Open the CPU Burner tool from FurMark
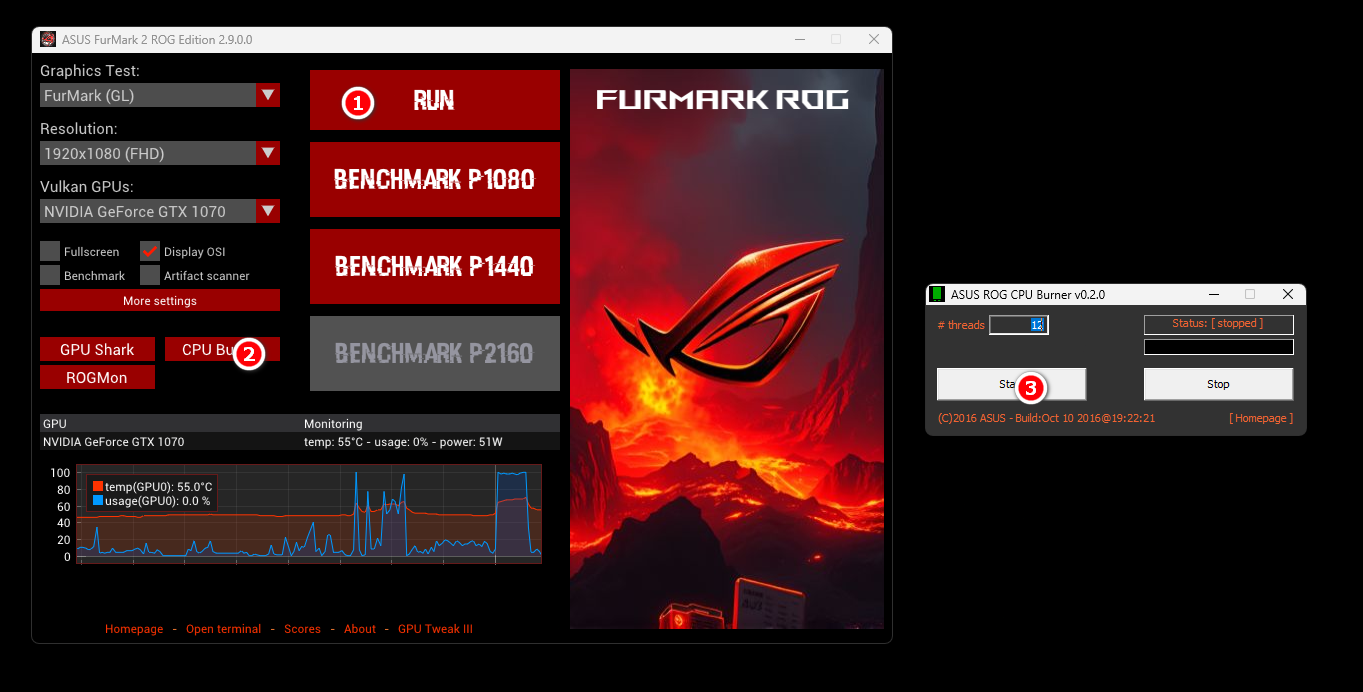This screenshot has height=692, width=1363. pos(222,349)
